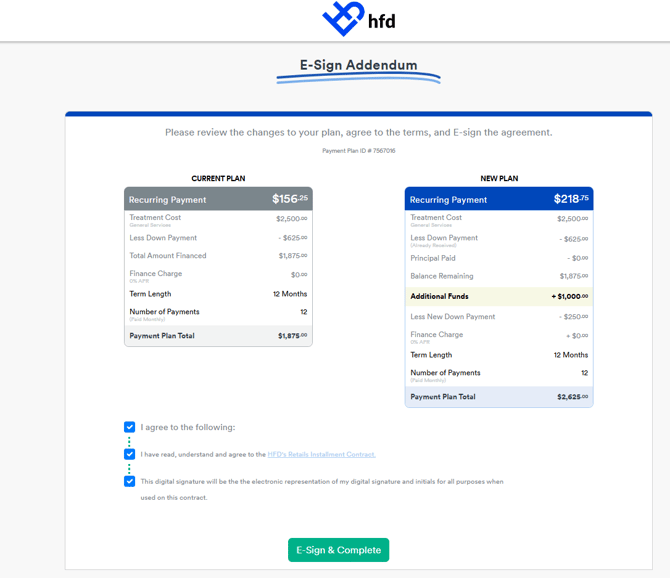This screenshot has width=670, height=578.
Task: Click the Total Amount Financed row
Action: point(218,255)
